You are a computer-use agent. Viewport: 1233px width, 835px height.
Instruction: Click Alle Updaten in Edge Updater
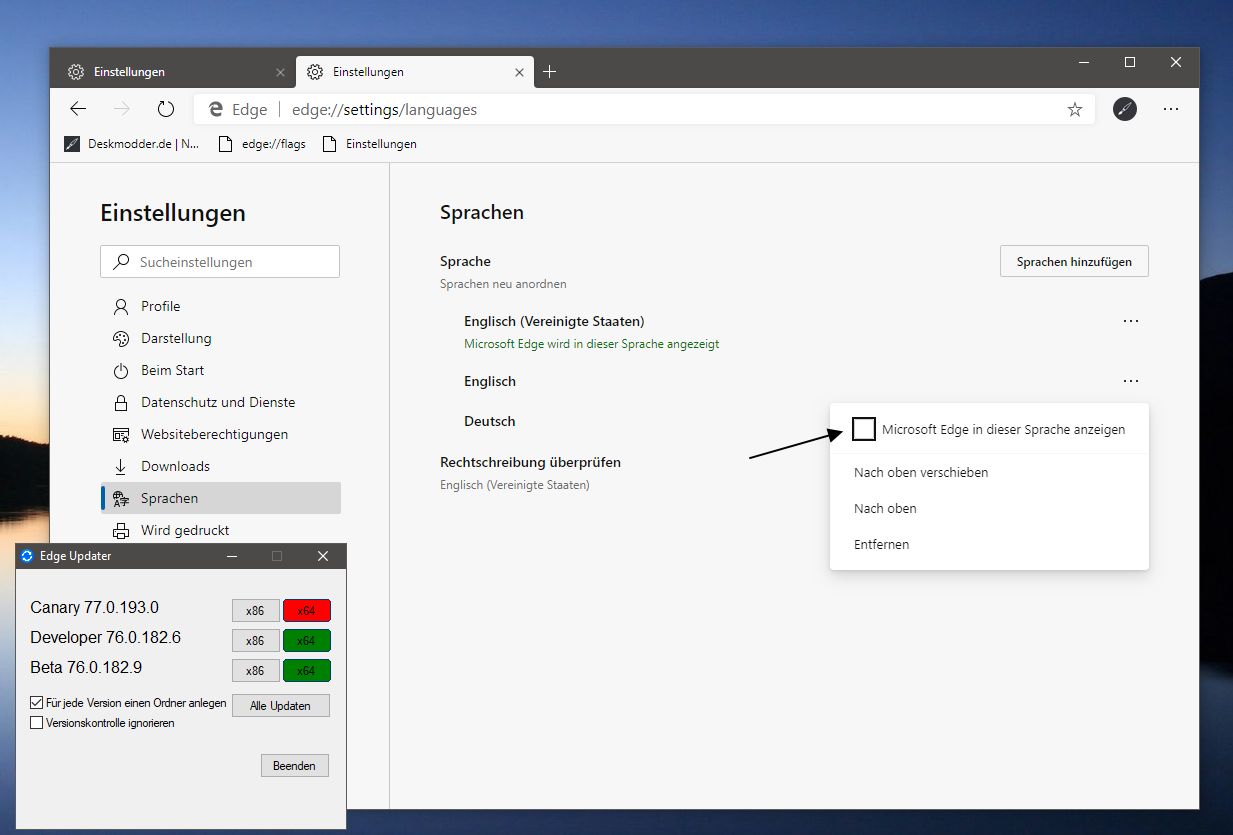(281, 705)
